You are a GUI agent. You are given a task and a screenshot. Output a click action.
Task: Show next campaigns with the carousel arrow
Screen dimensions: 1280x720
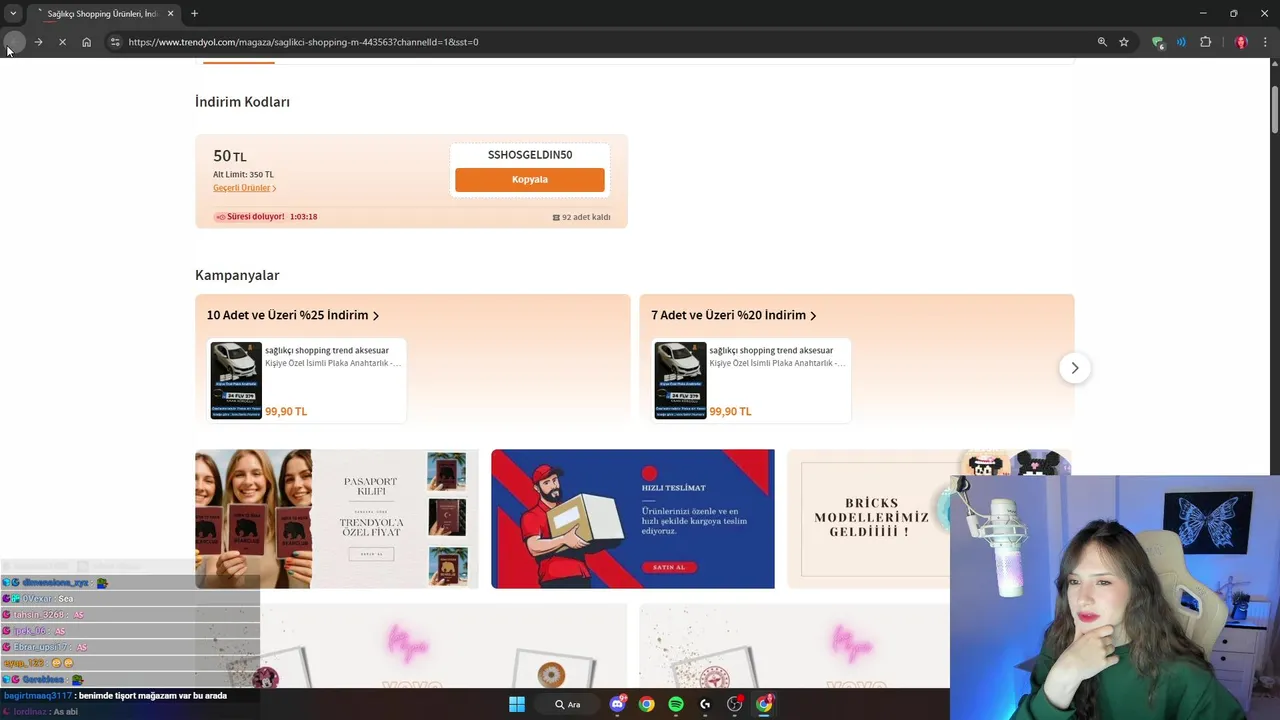[x=1074, y=368]
